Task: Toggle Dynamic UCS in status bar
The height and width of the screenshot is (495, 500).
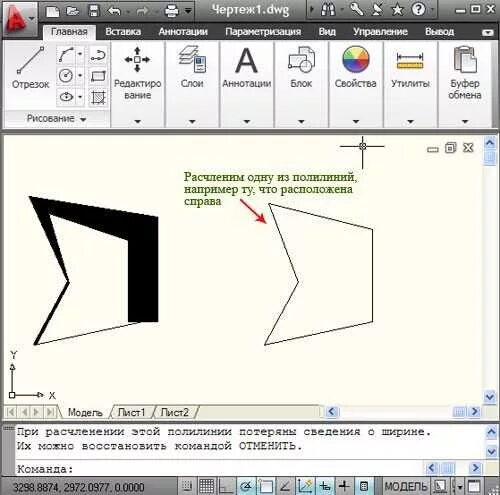Action: pos(305,487)
